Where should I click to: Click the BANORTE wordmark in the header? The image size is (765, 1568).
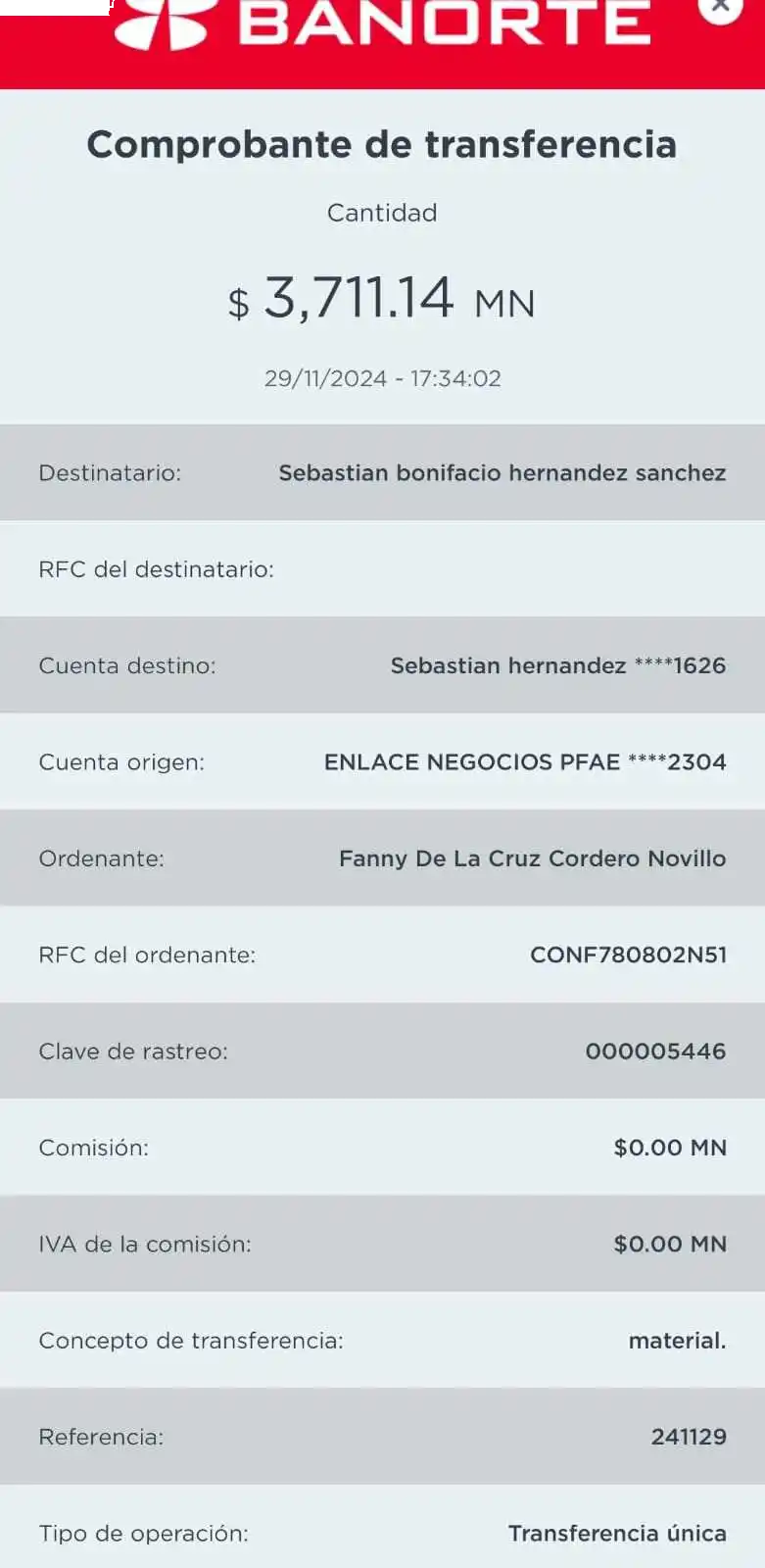pos(445,22)
